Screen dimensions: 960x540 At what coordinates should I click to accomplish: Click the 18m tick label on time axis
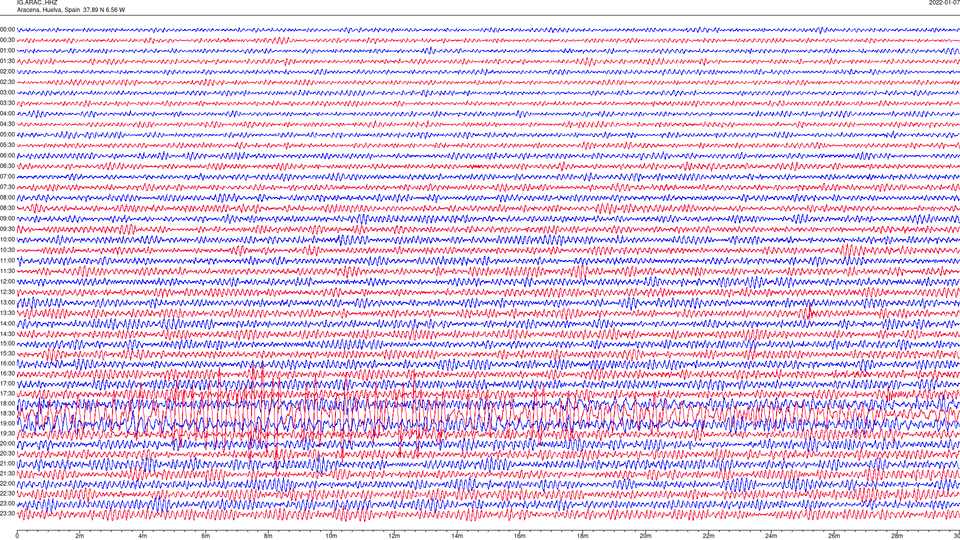coord(582,536)
